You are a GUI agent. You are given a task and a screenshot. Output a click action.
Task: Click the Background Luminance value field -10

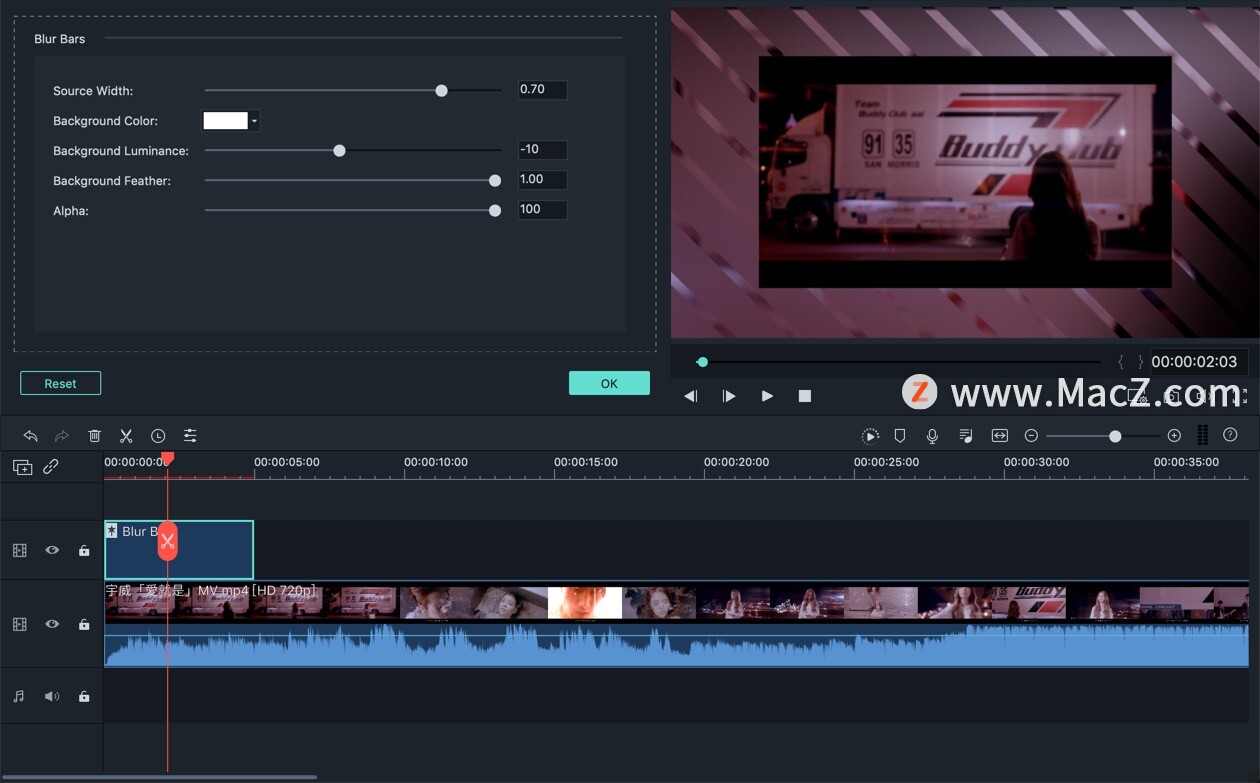point(542,150)
